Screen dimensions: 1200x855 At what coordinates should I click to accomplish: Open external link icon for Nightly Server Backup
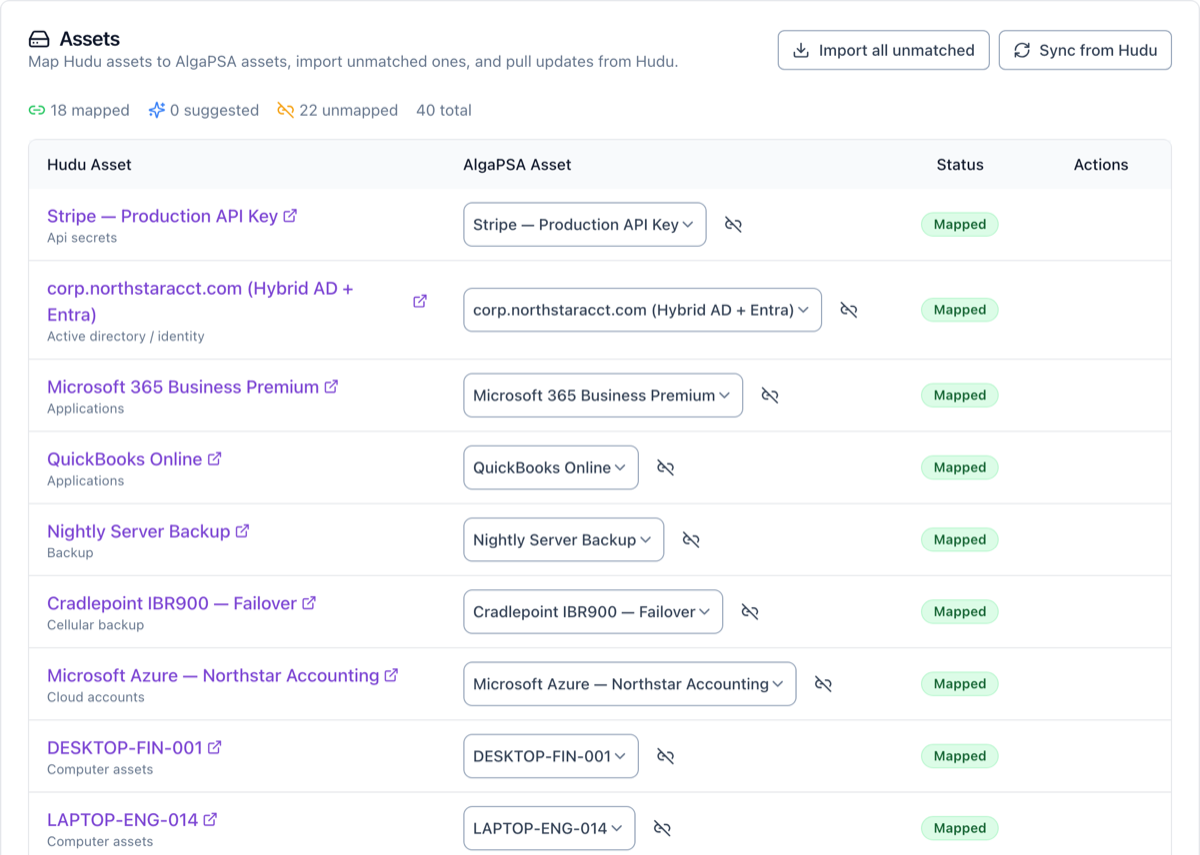pos(242,531)
